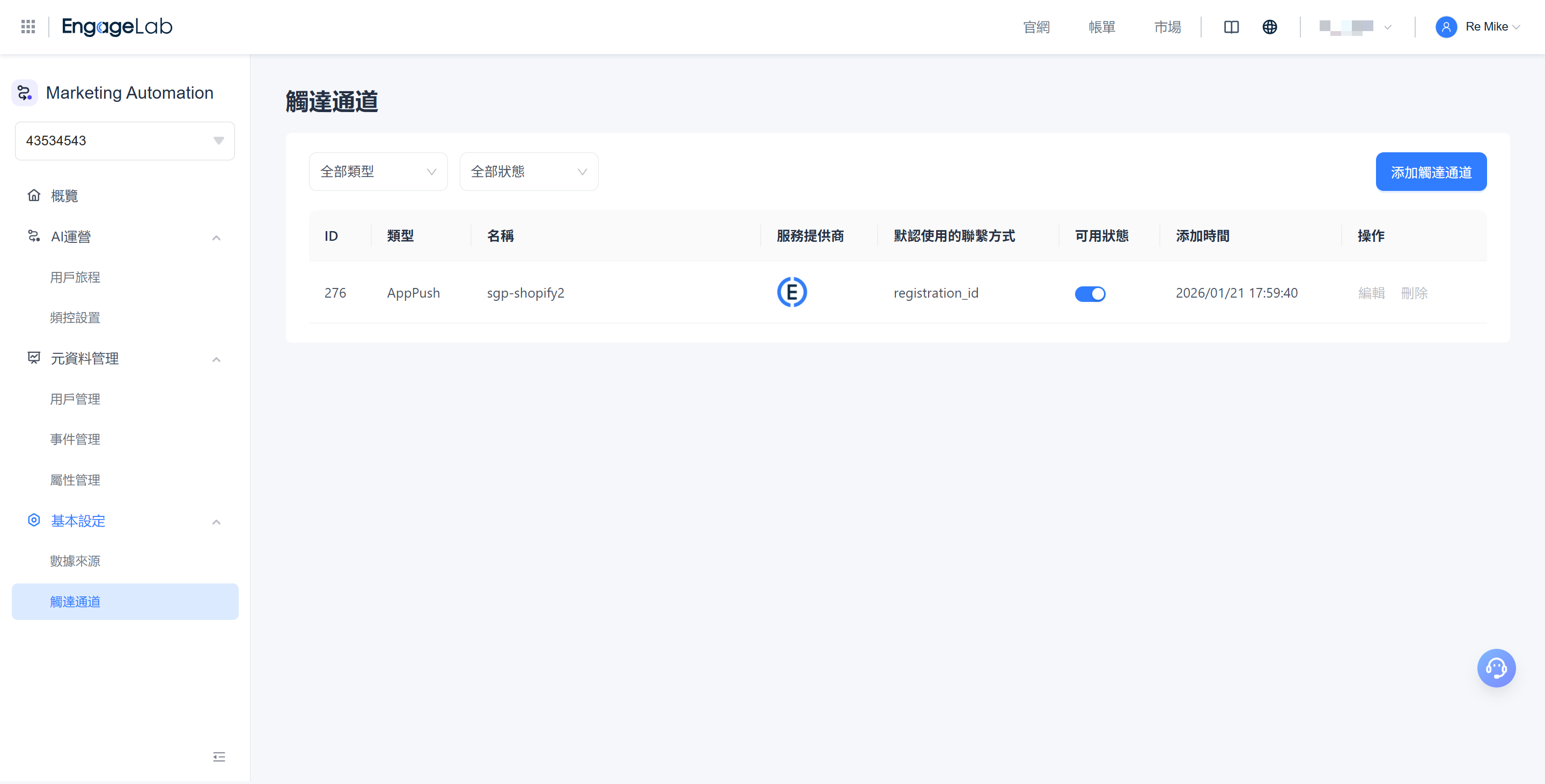Open the floating customer support icon
This screenshot has height=784, width=1545.
pyautogui.click(x=1496, y=668)
